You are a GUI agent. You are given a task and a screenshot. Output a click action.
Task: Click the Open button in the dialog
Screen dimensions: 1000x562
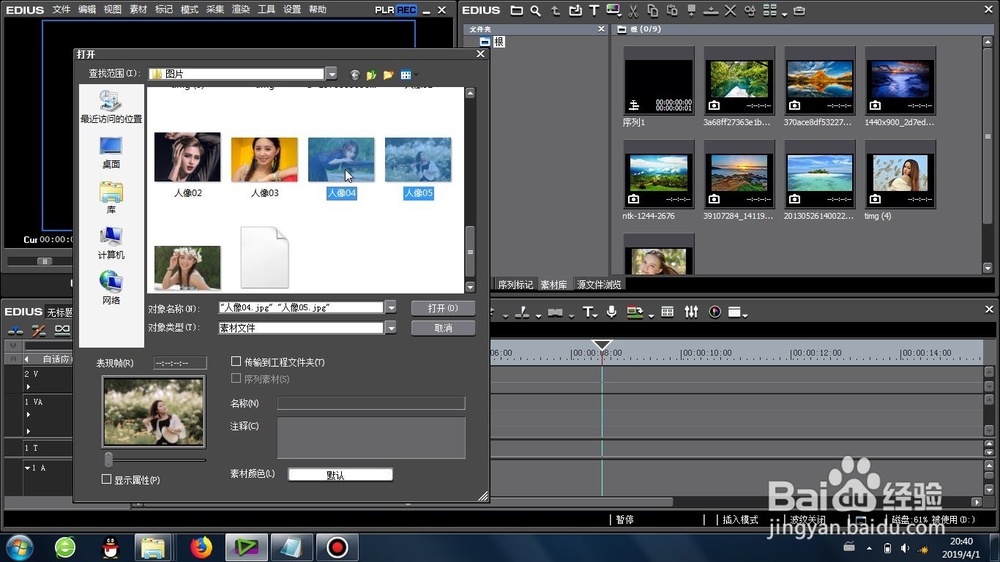pos(443,308)
